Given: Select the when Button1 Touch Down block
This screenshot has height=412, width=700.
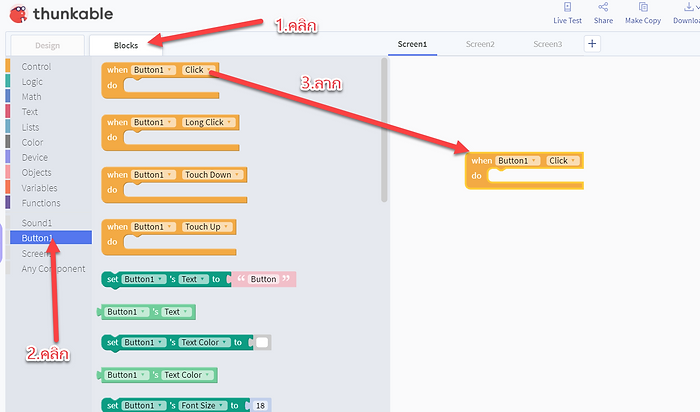Looking at the screenshot, I should point(175,185).
